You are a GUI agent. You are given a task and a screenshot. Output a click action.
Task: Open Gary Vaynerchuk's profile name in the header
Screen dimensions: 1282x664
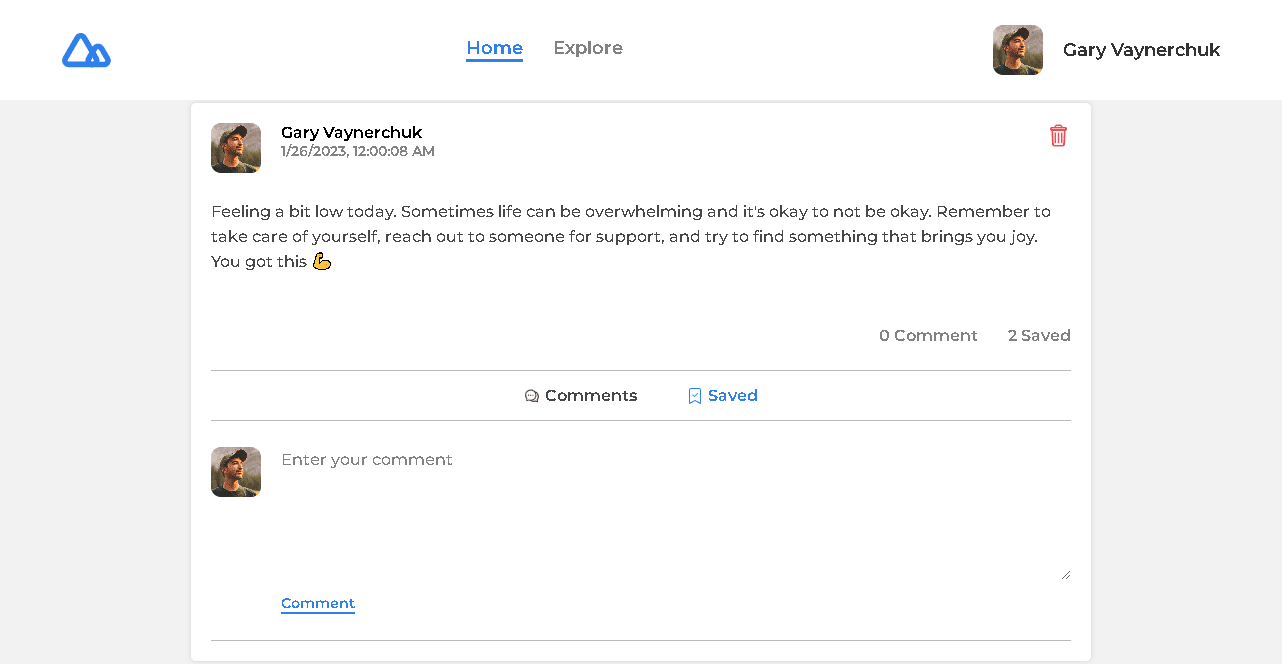click(1141, 50)
